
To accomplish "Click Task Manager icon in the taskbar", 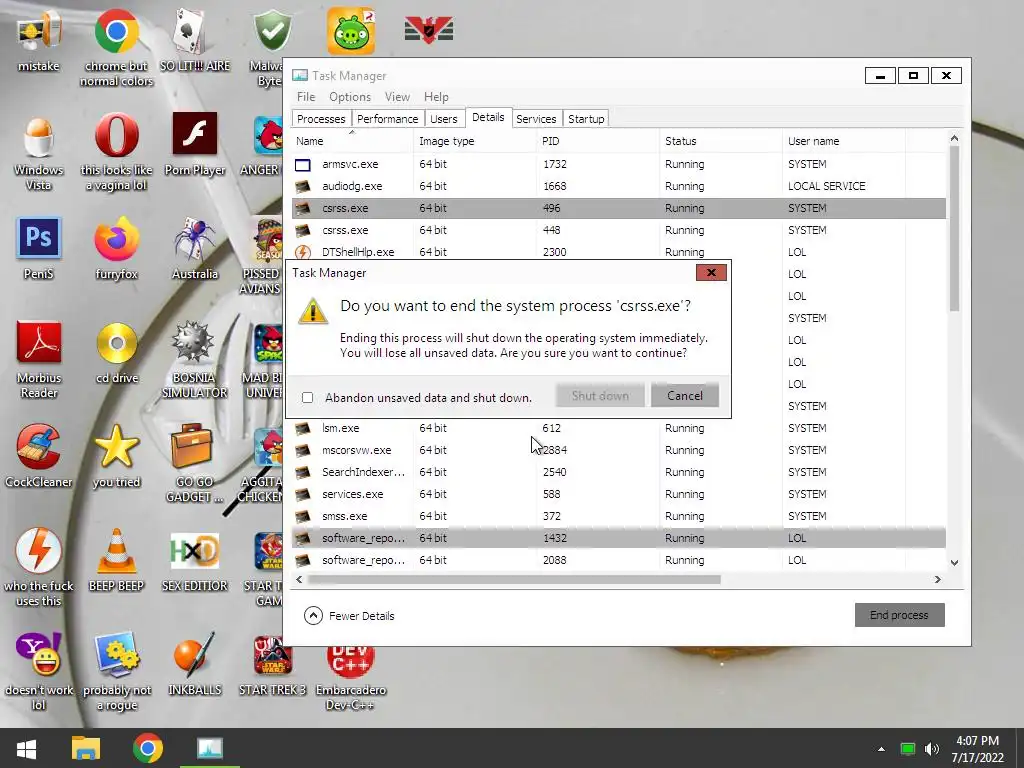I will coord(210,748).
